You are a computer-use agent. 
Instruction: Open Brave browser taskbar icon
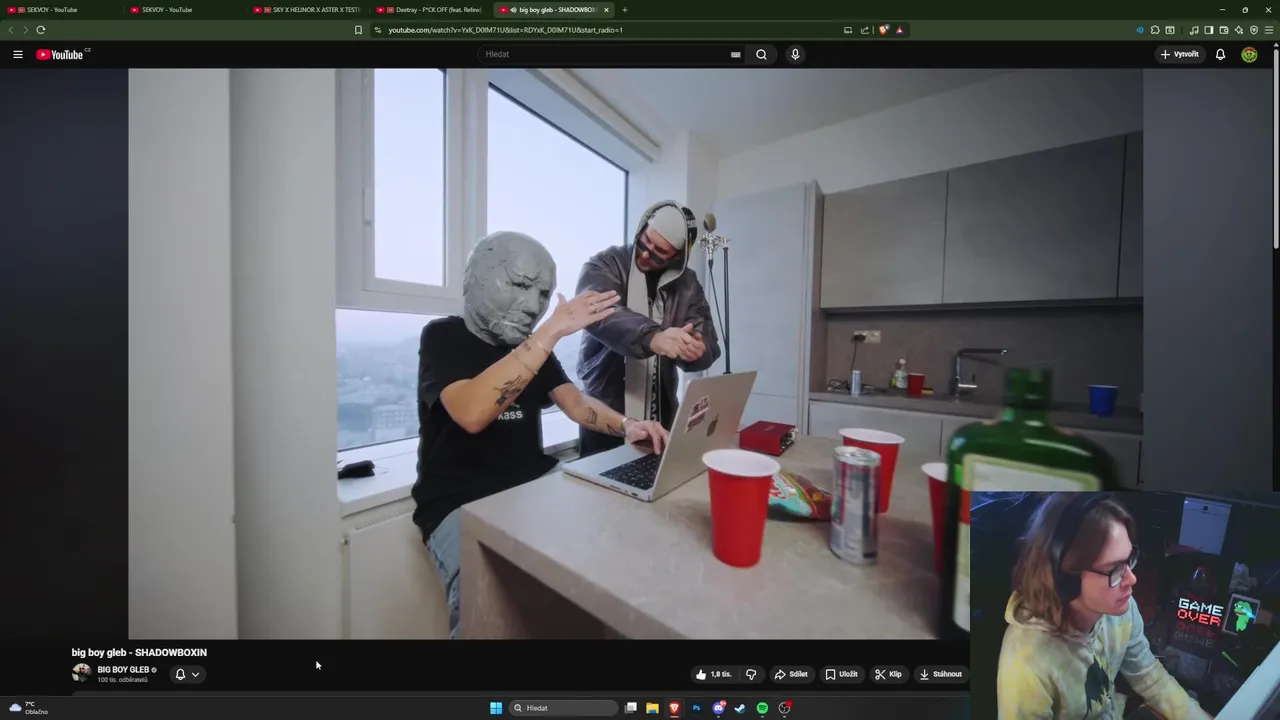click(674, 708)
